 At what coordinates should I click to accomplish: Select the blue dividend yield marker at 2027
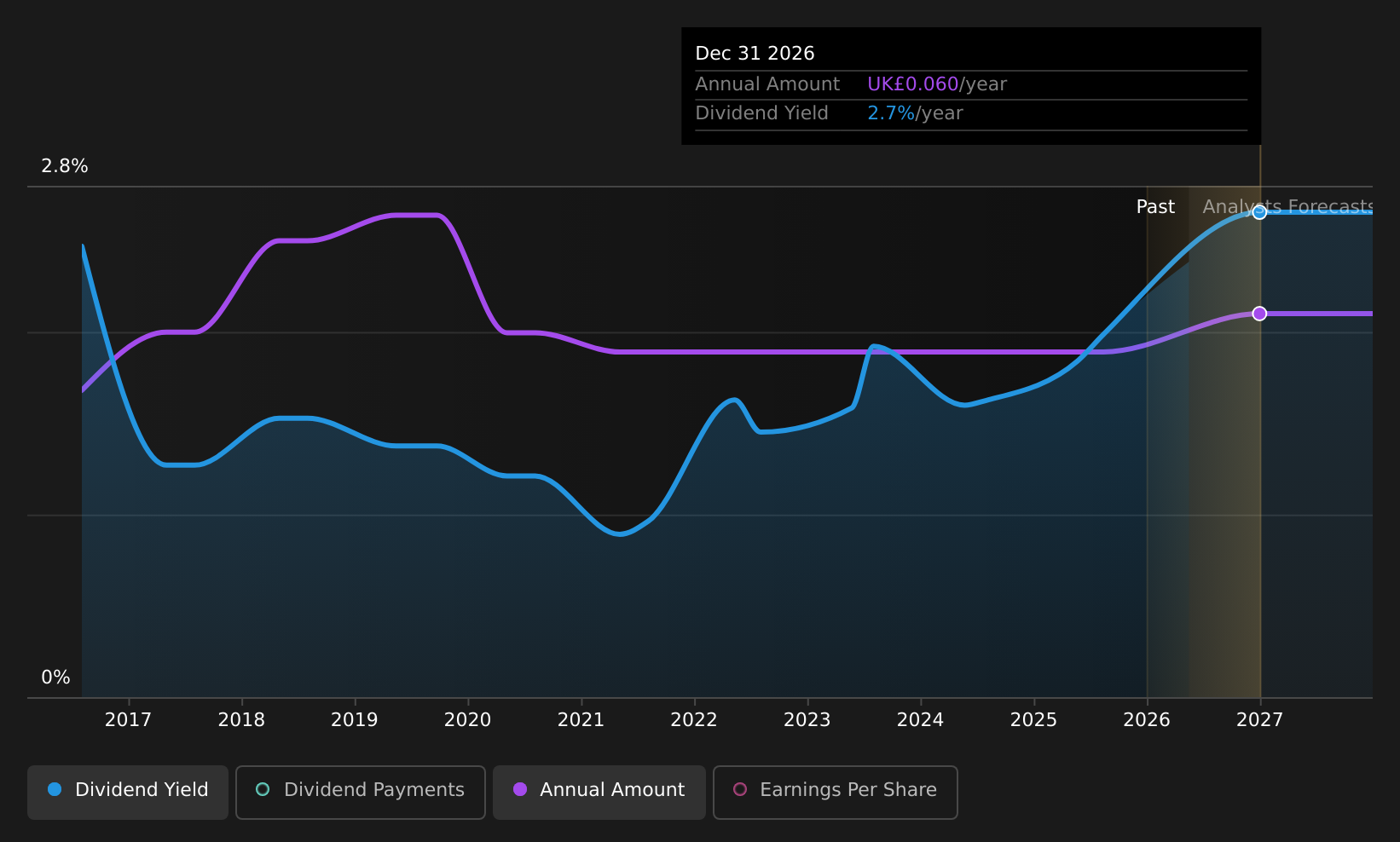pyautogui.click(x=1259, y=212)
